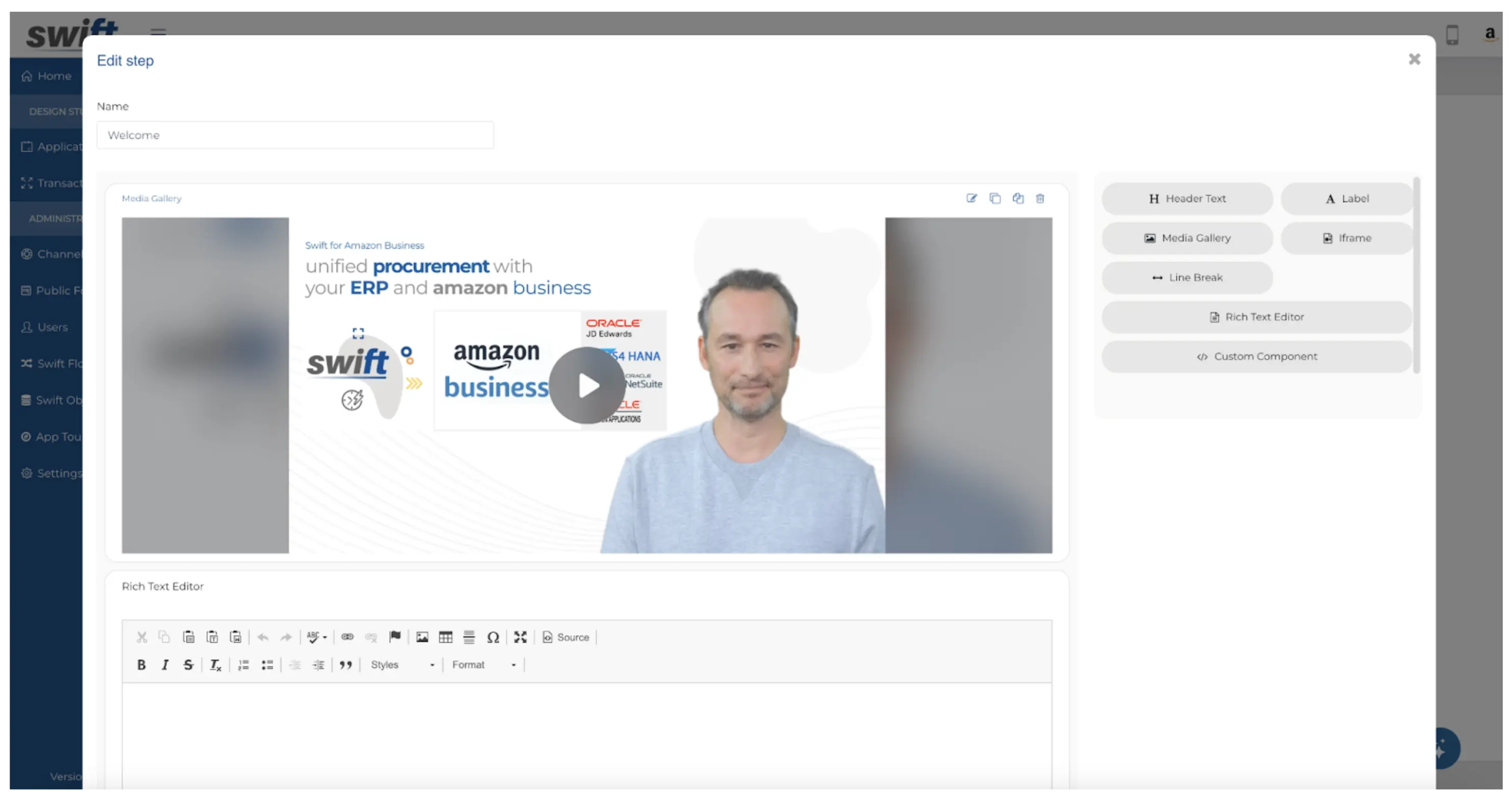Screen dimensions: 1512x802
Task: Duplicate the Media Gallery component
Action: click(1018, 198)
